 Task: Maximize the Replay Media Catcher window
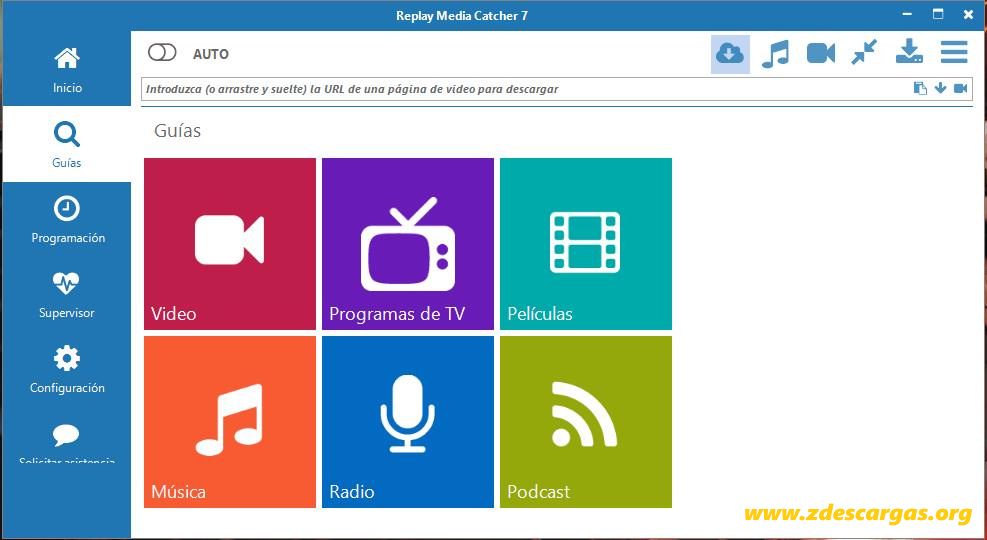coord(938,14)
